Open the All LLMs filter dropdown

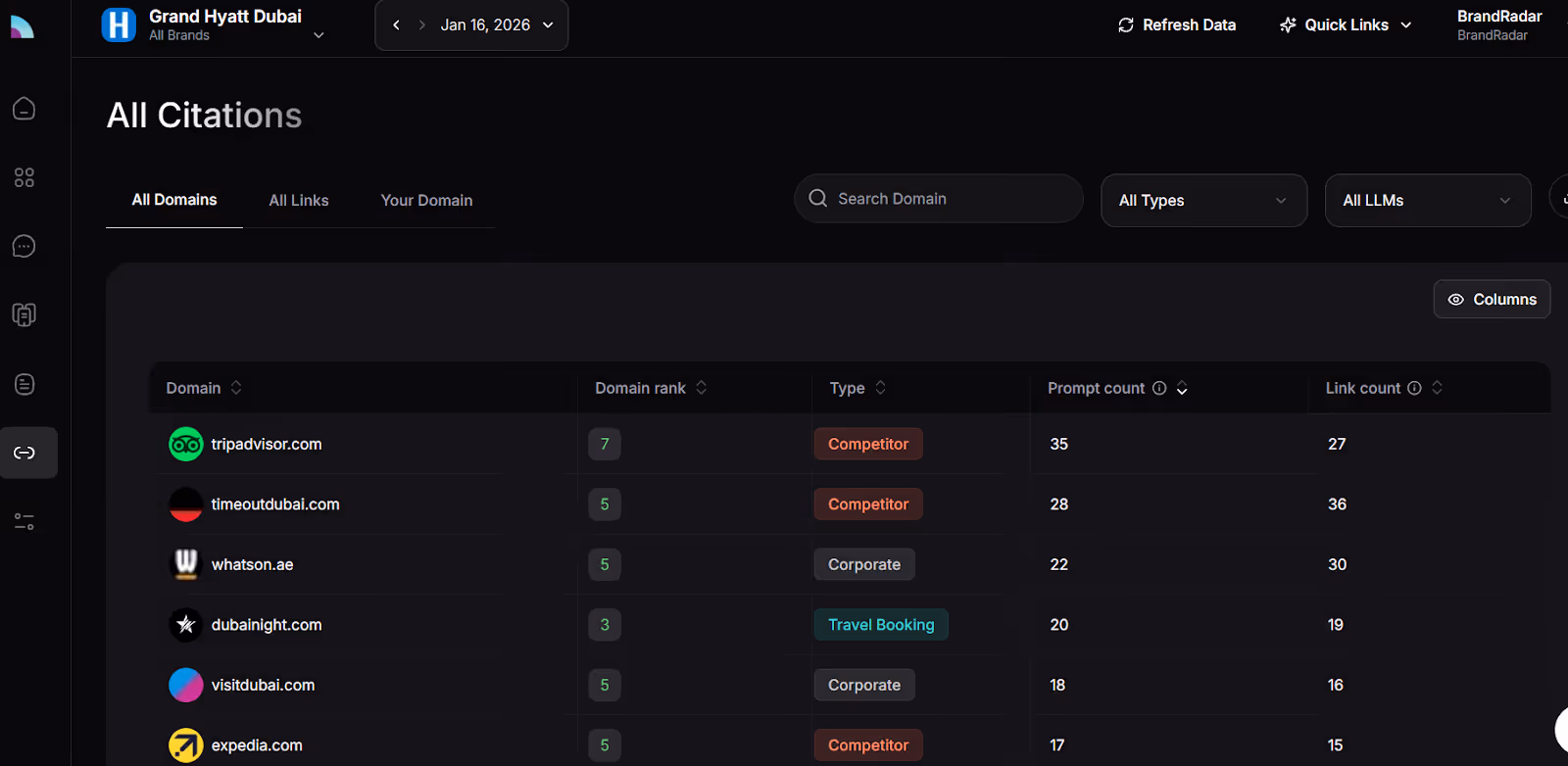[x=1428, y=201]
